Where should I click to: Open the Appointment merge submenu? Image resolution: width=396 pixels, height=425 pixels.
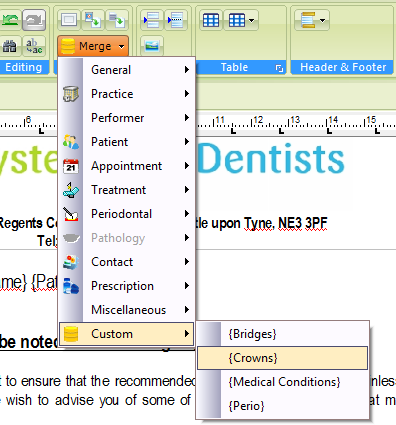[126, 166]
